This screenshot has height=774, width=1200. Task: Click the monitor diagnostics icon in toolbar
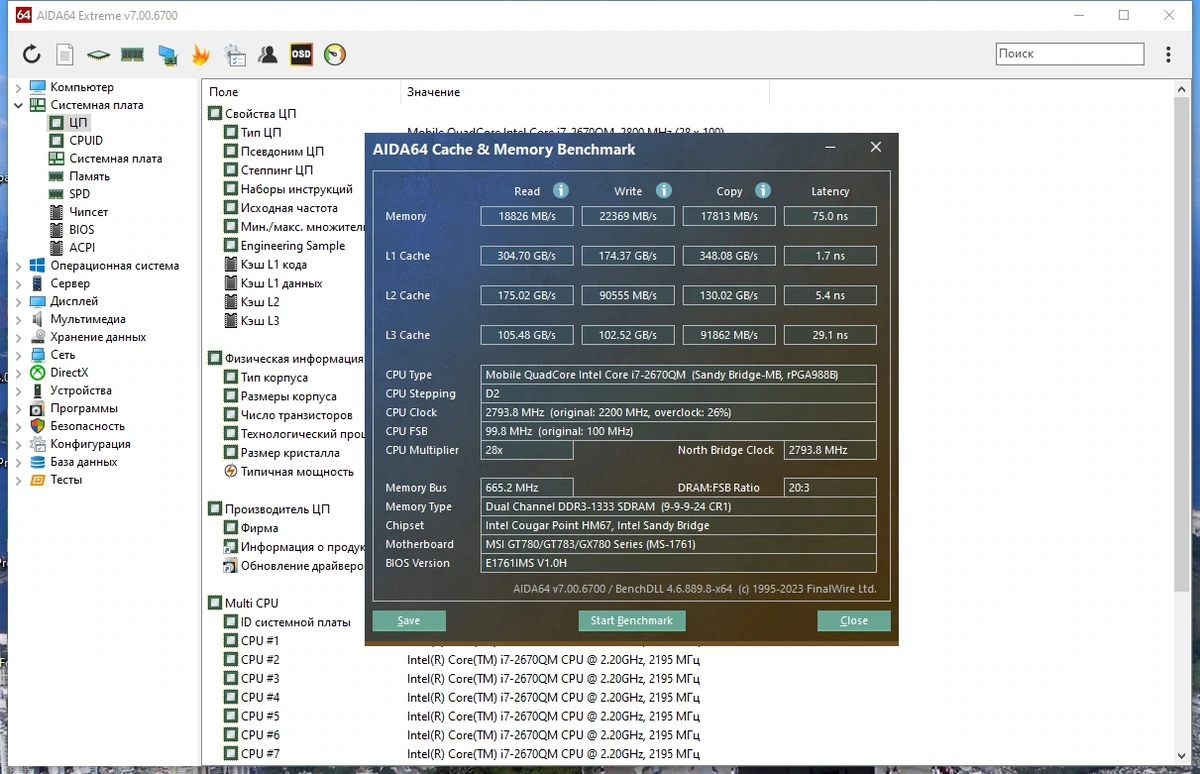click(167, 54)
